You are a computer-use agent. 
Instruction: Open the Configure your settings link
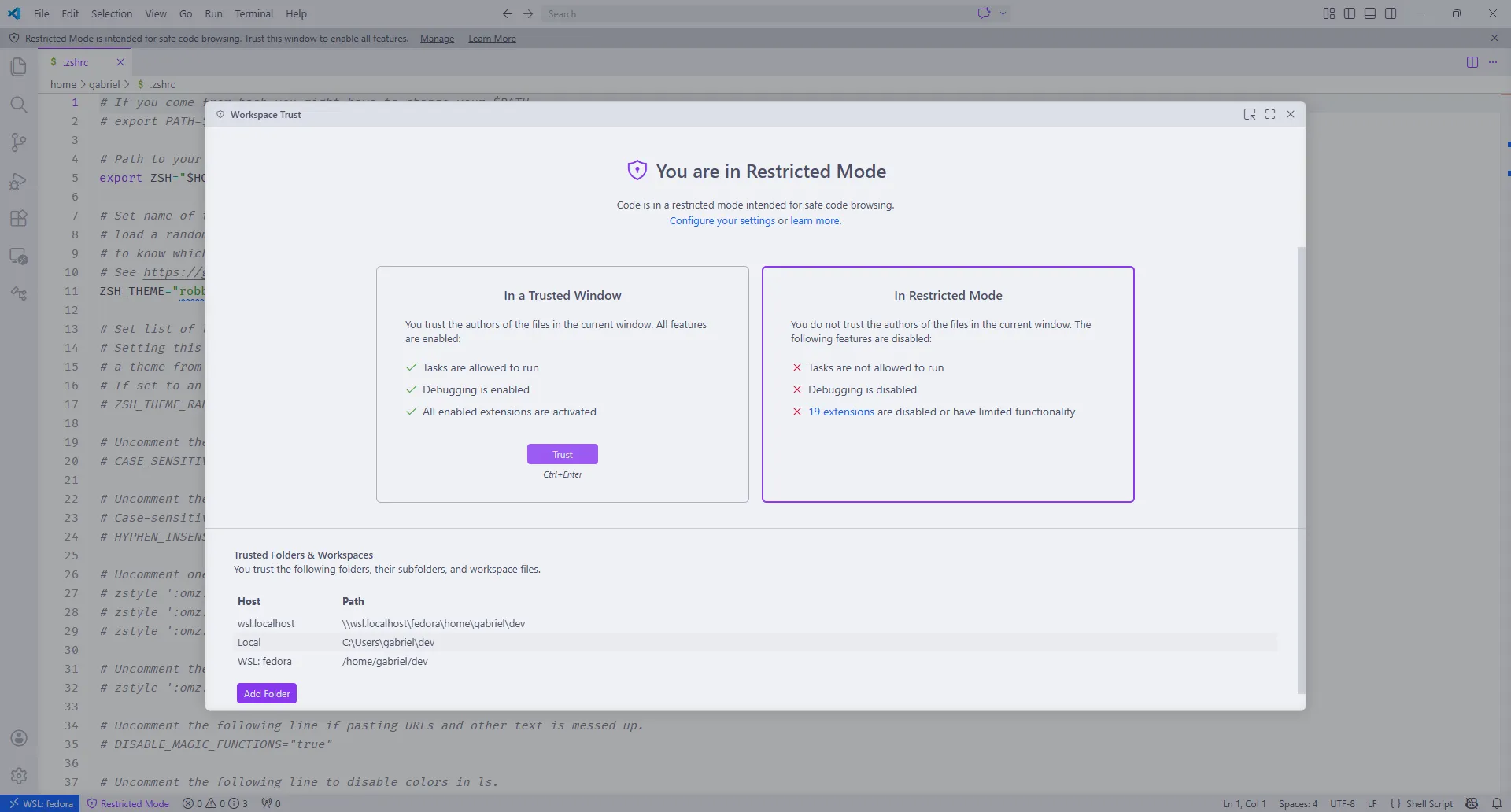tap(722, 221)
